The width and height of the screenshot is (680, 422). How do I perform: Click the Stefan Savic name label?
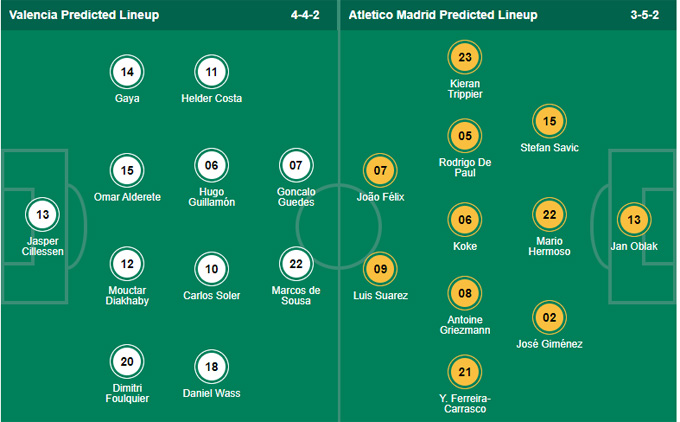[x=549, y=147]
